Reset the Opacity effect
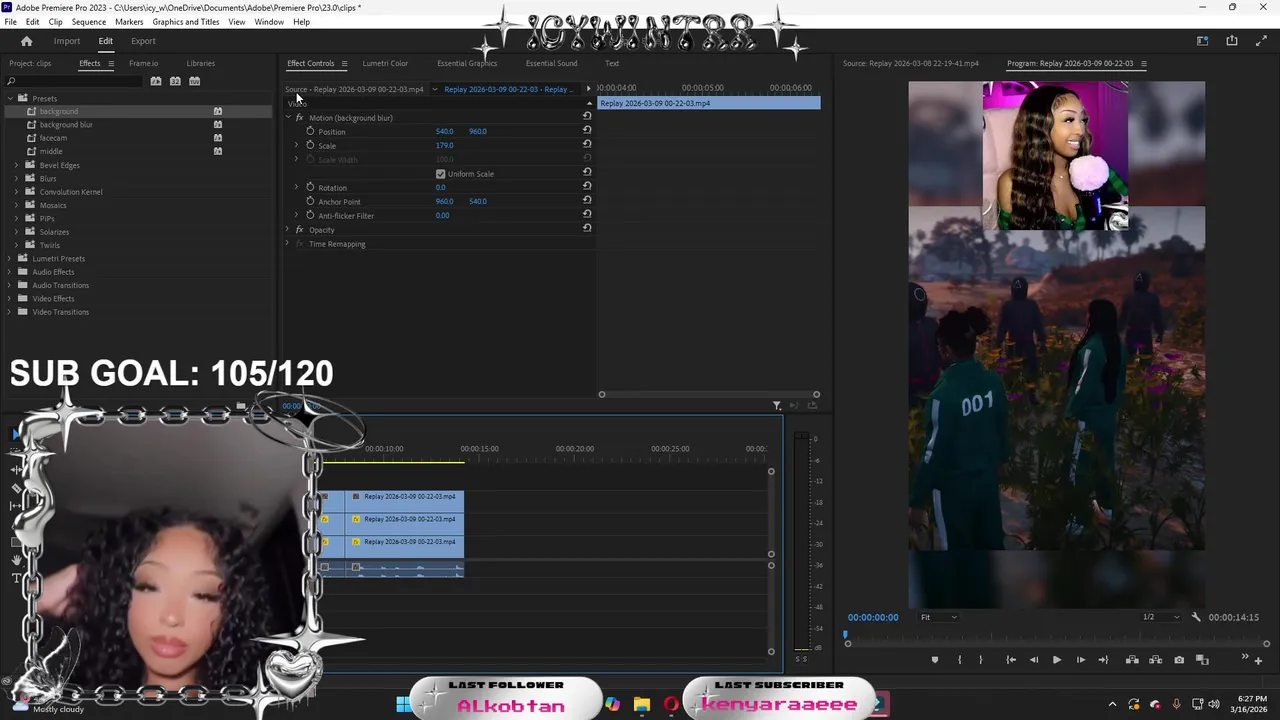This screenshot has height=720, width=1280. pyautogui.click(x=587, y=229)
